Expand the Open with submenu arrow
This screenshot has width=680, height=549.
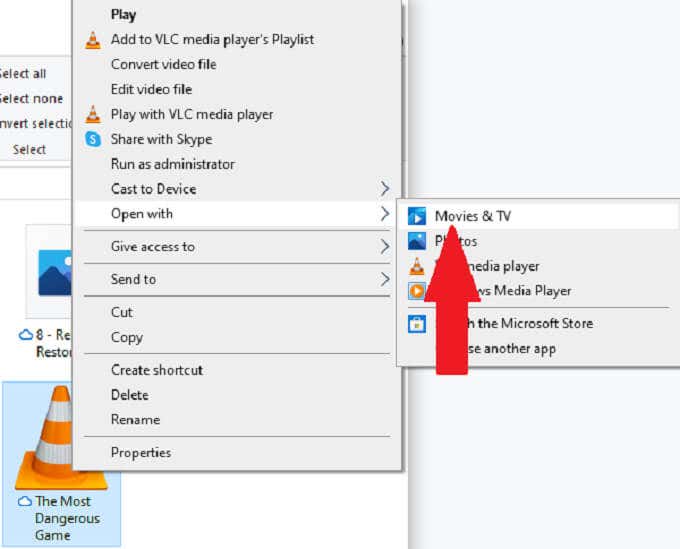[385, 214]
